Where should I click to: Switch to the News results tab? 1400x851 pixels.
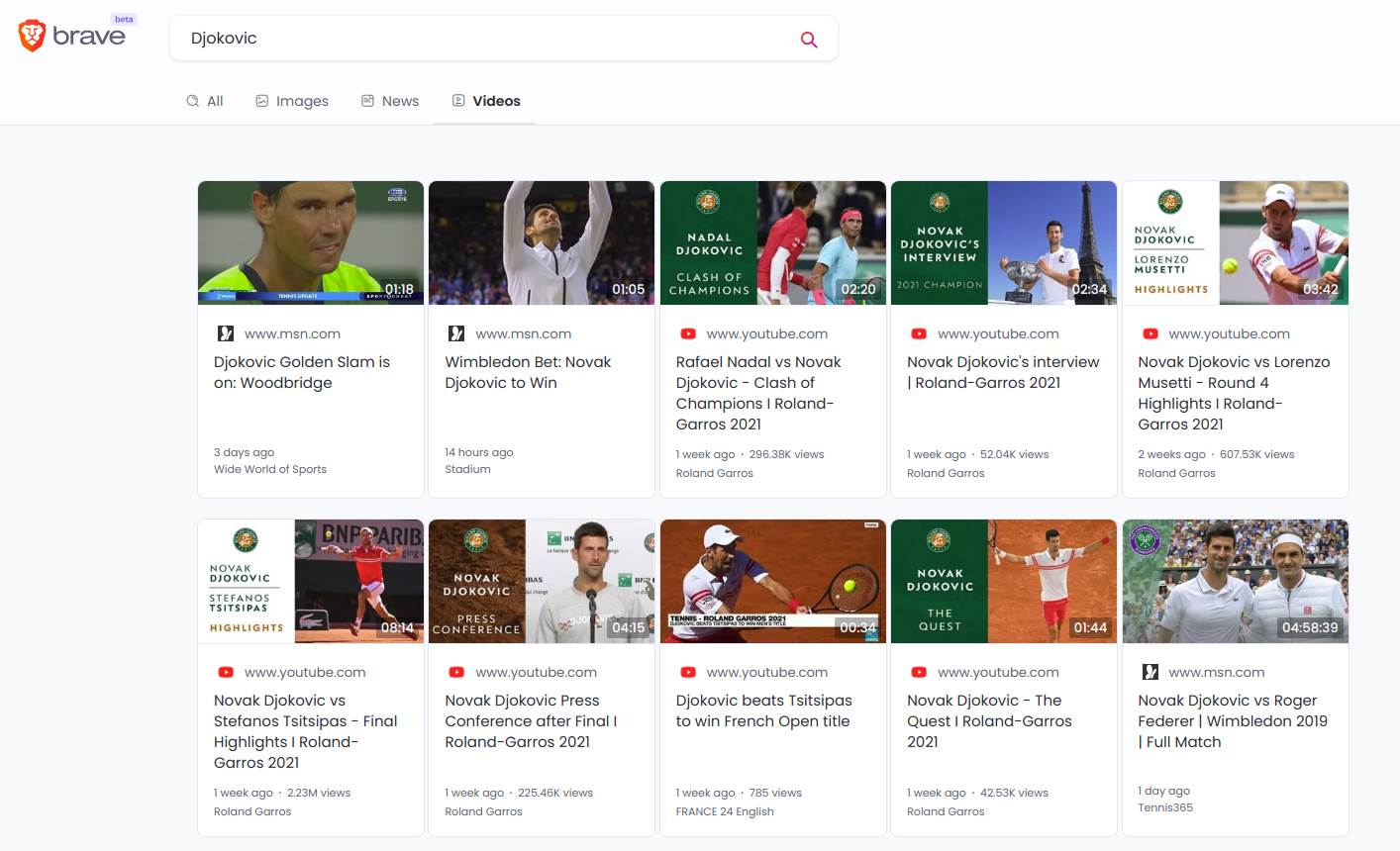pyautogui.click(x=400, y=100)
